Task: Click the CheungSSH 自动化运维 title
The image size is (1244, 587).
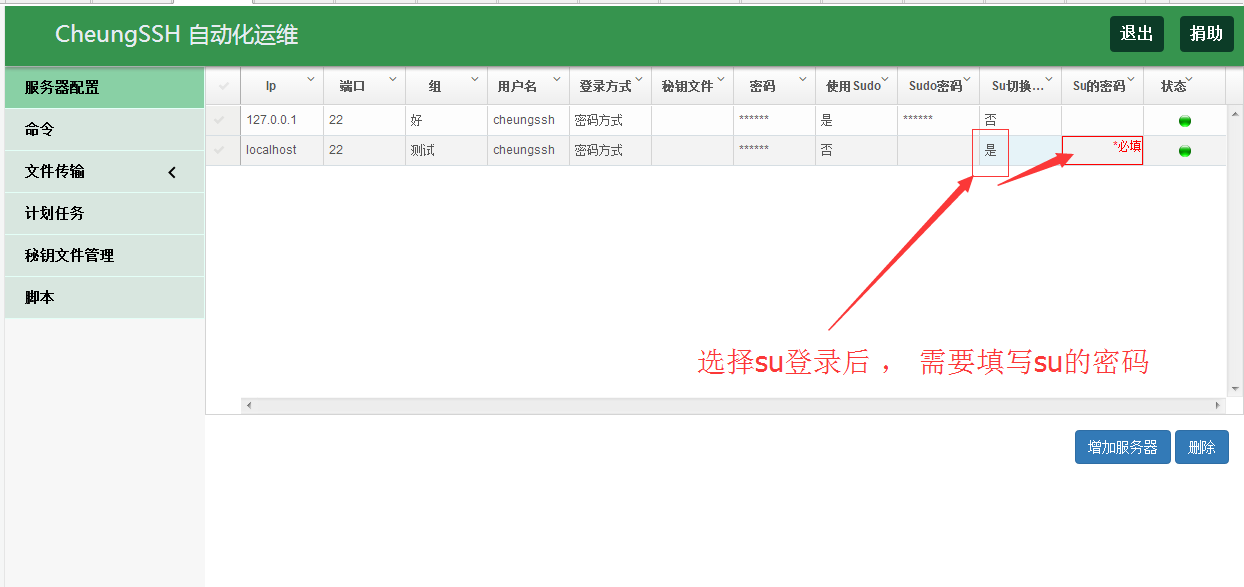Action: tap(176, 35)
